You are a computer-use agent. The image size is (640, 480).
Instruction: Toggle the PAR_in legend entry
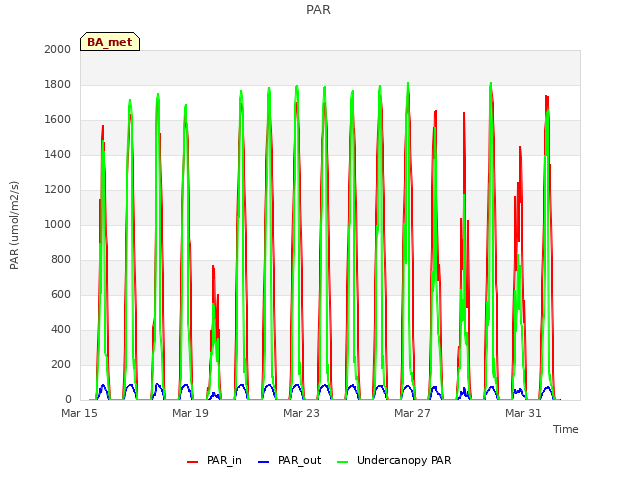point(214,460)
